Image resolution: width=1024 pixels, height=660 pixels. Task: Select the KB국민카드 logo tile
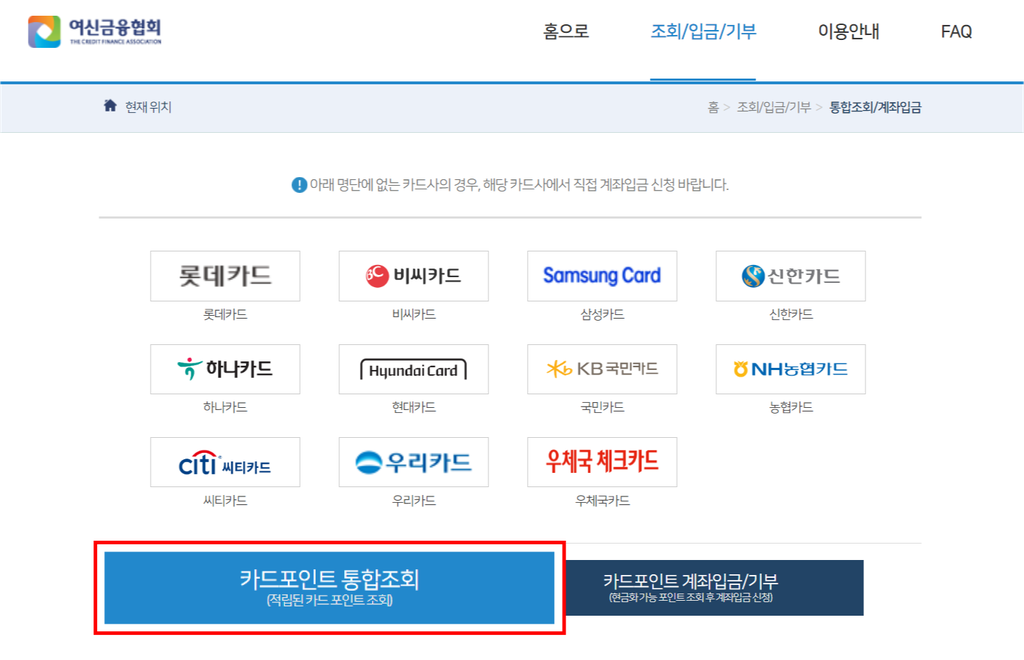coord(602,369)
